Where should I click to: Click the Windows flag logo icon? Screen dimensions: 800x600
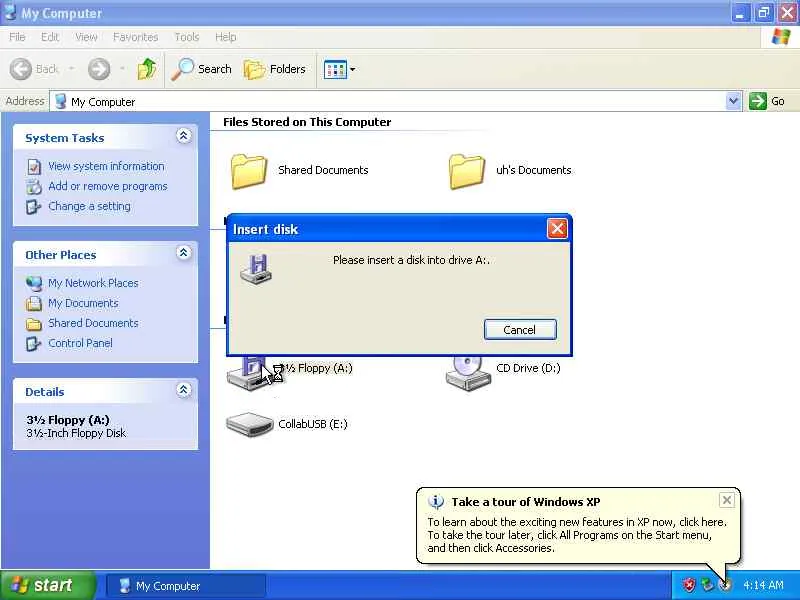click(x=781, y=37)
